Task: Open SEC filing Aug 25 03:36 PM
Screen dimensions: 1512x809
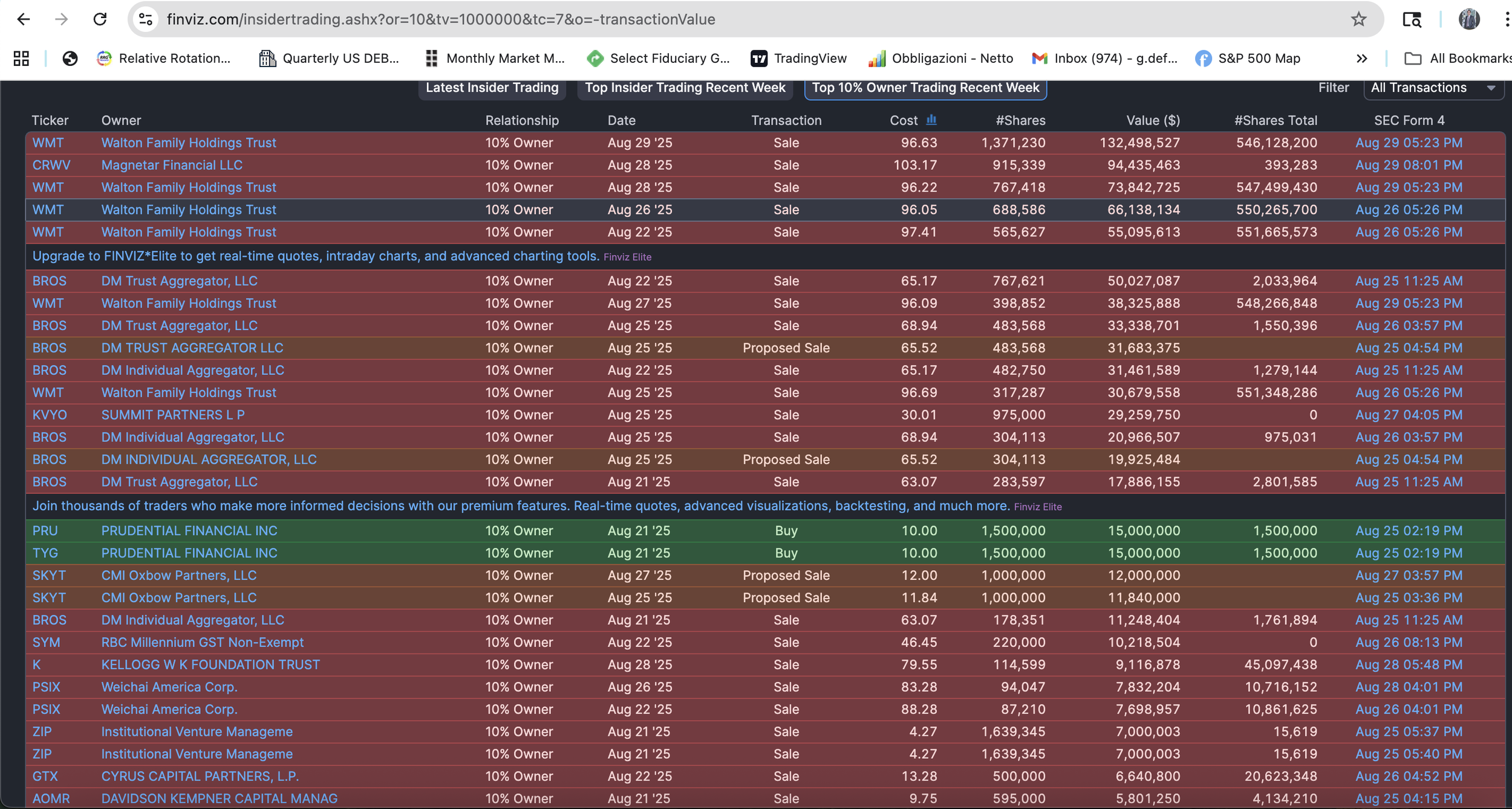Action: [x=1409, y=597]
